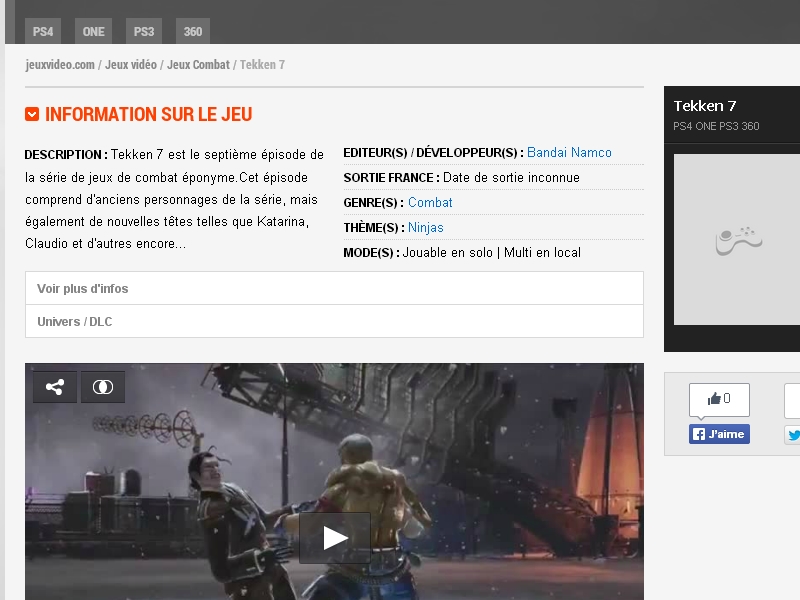Click the gamepad placeholder cover image
Image resolution: width=800 pixels, height=600 pixels.
737,239
